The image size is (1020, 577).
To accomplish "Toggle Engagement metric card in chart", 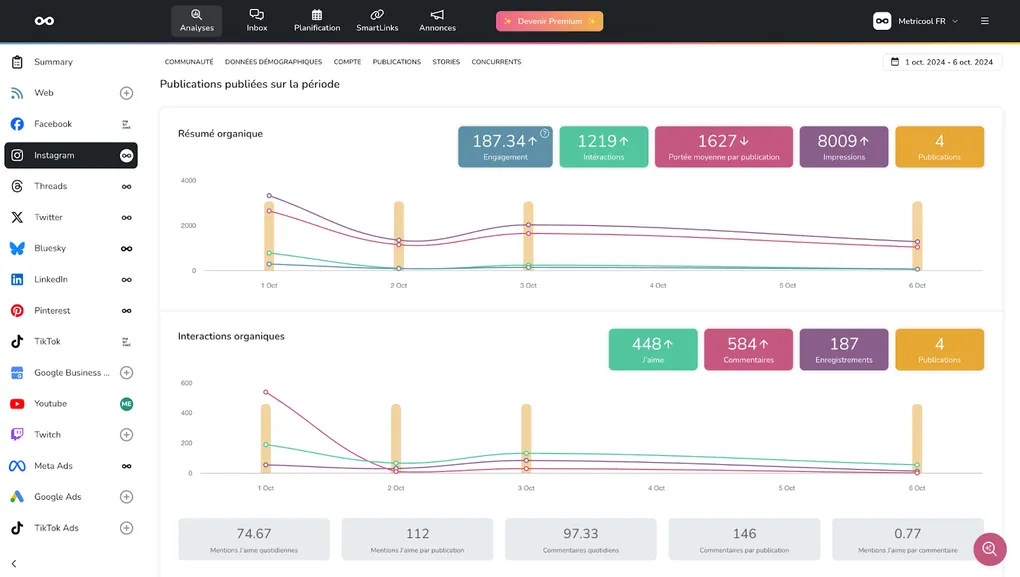I will (505, 146).
